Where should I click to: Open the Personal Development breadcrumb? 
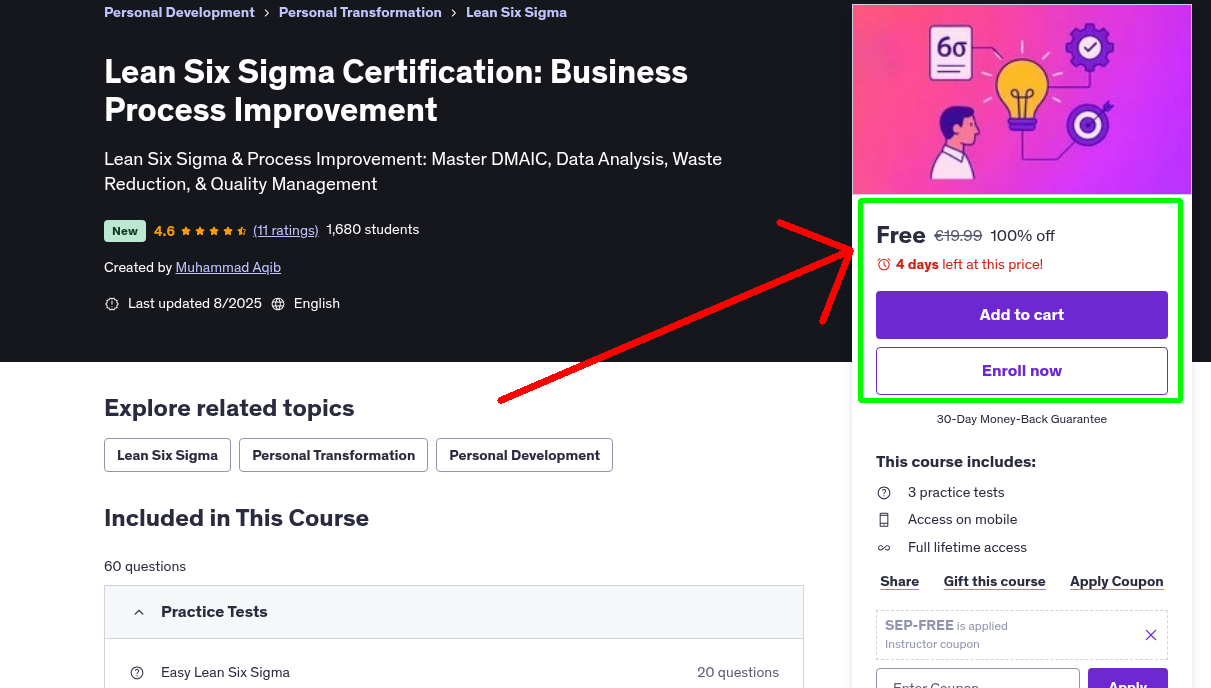pyautogui.click(x=179, y=12)
